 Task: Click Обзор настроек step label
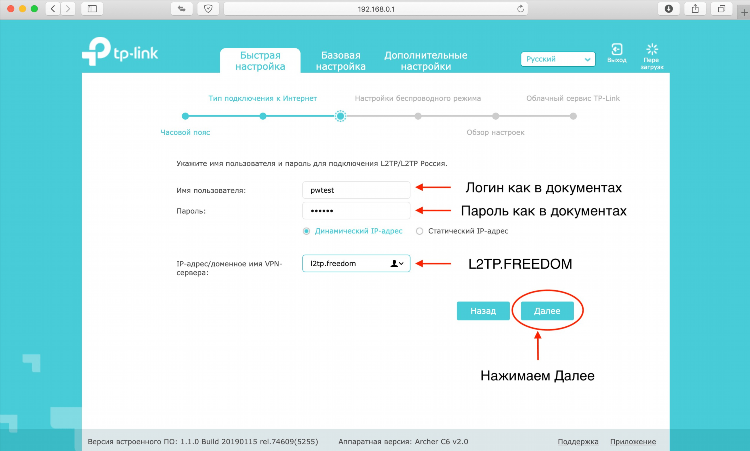pyautogui.click(x=496, y=132)
